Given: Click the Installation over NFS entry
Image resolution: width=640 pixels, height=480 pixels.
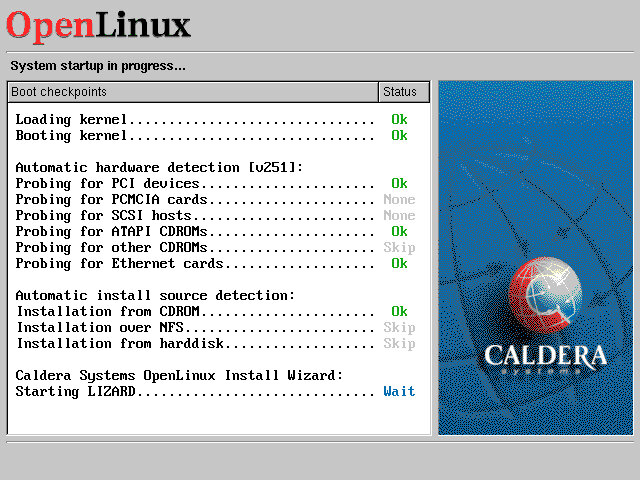Looking at the screenshot, I should coord(194,328).
